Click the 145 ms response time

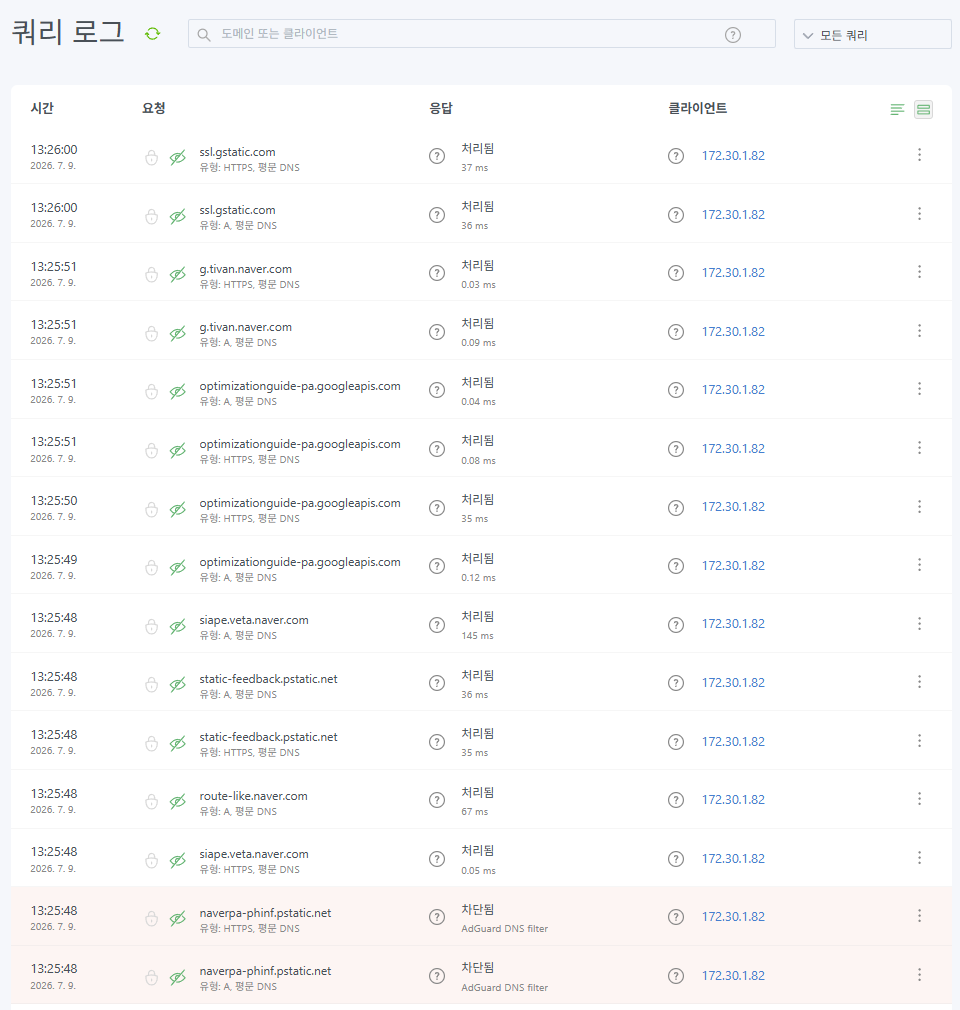(x=477, y=636)
